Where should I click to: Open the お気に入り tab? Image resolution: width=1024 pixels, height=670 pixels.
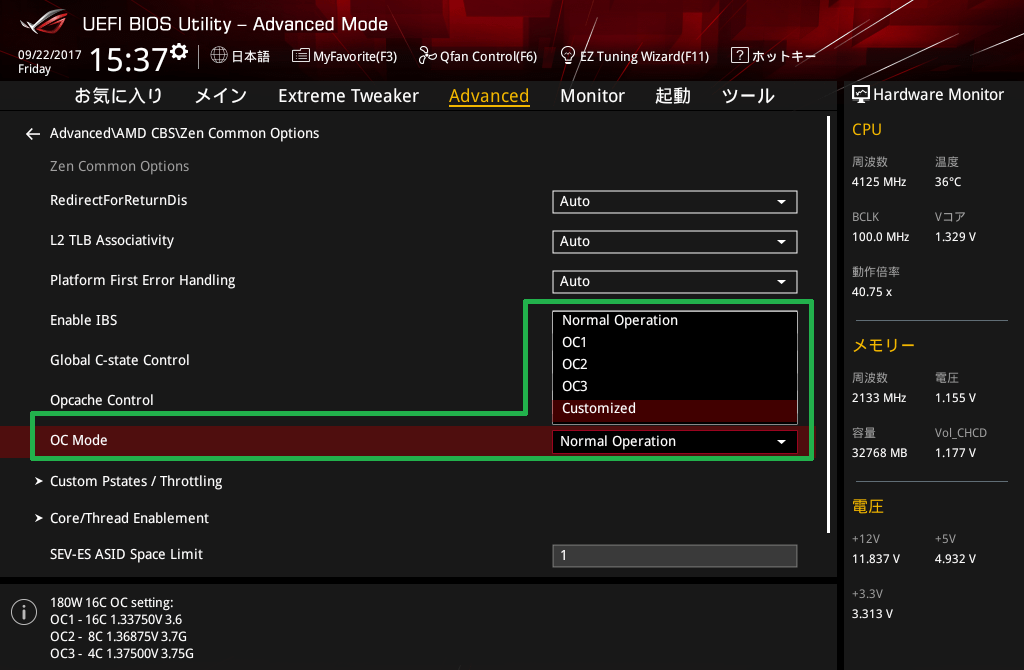coord(118,96)
